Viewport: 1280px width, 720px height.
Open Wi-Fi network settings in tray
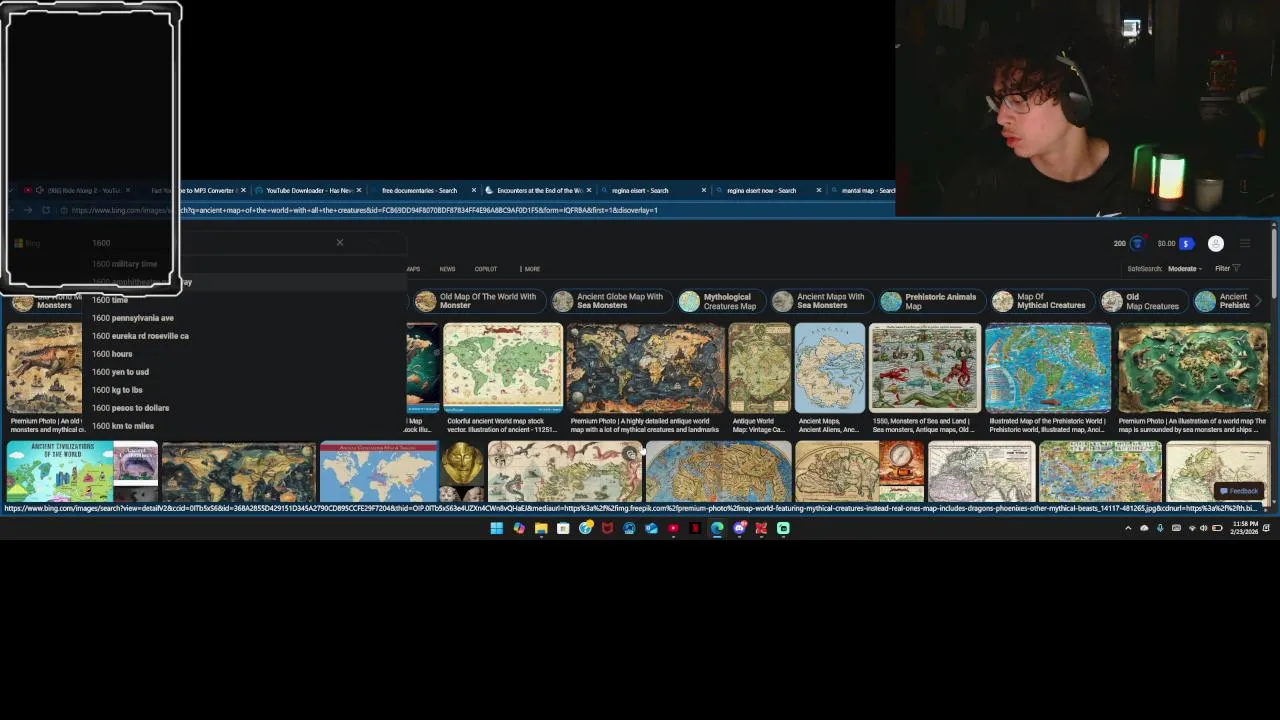click(1191, 528)
